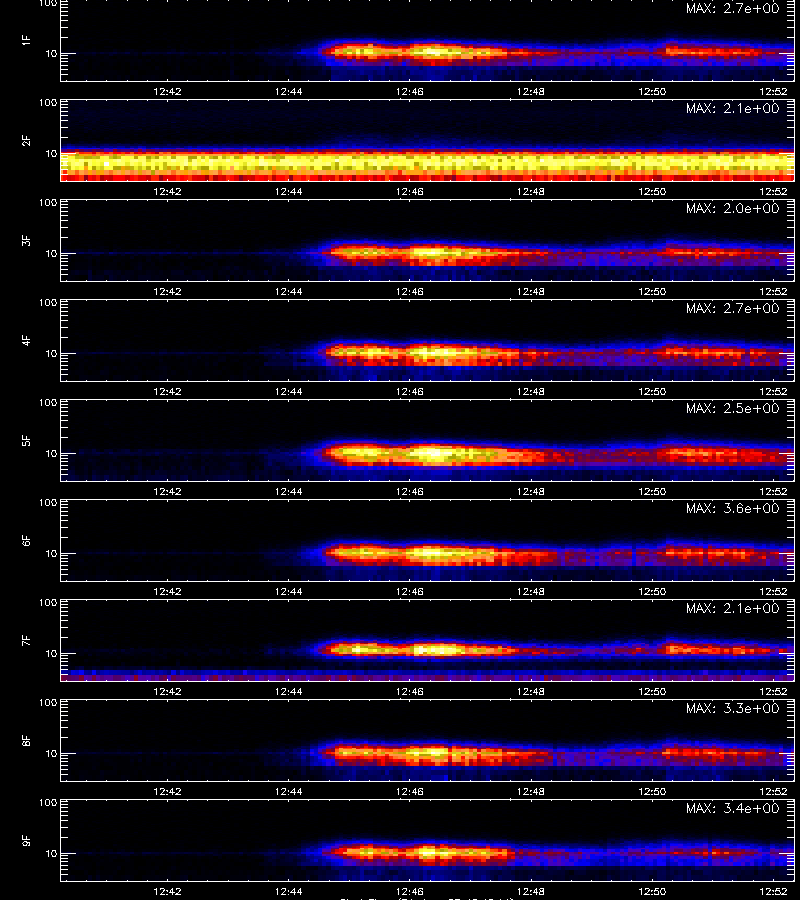Click the 3F panel axis label
Image resolution: width=800 pixels, height=900 pixels.
pos(26,240)
